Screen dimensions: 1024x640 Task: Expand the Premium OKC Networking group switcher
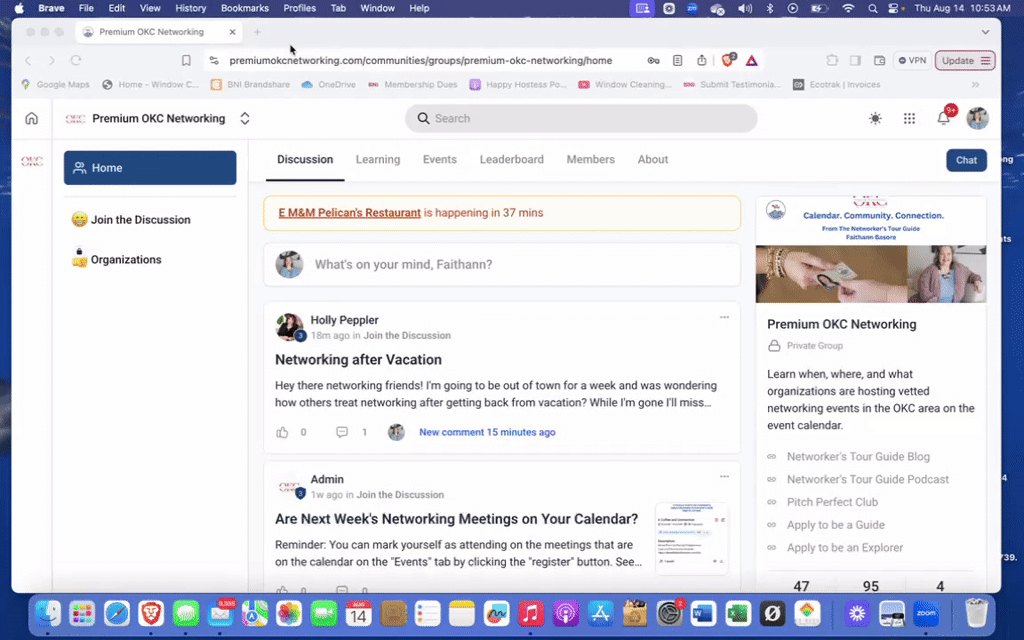(245, 118)
